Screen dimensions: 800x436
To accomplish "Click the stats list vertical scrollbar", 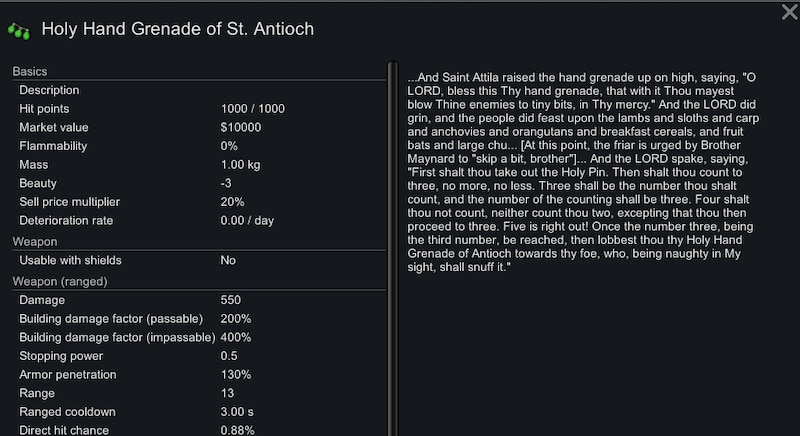I will [392, 248].
